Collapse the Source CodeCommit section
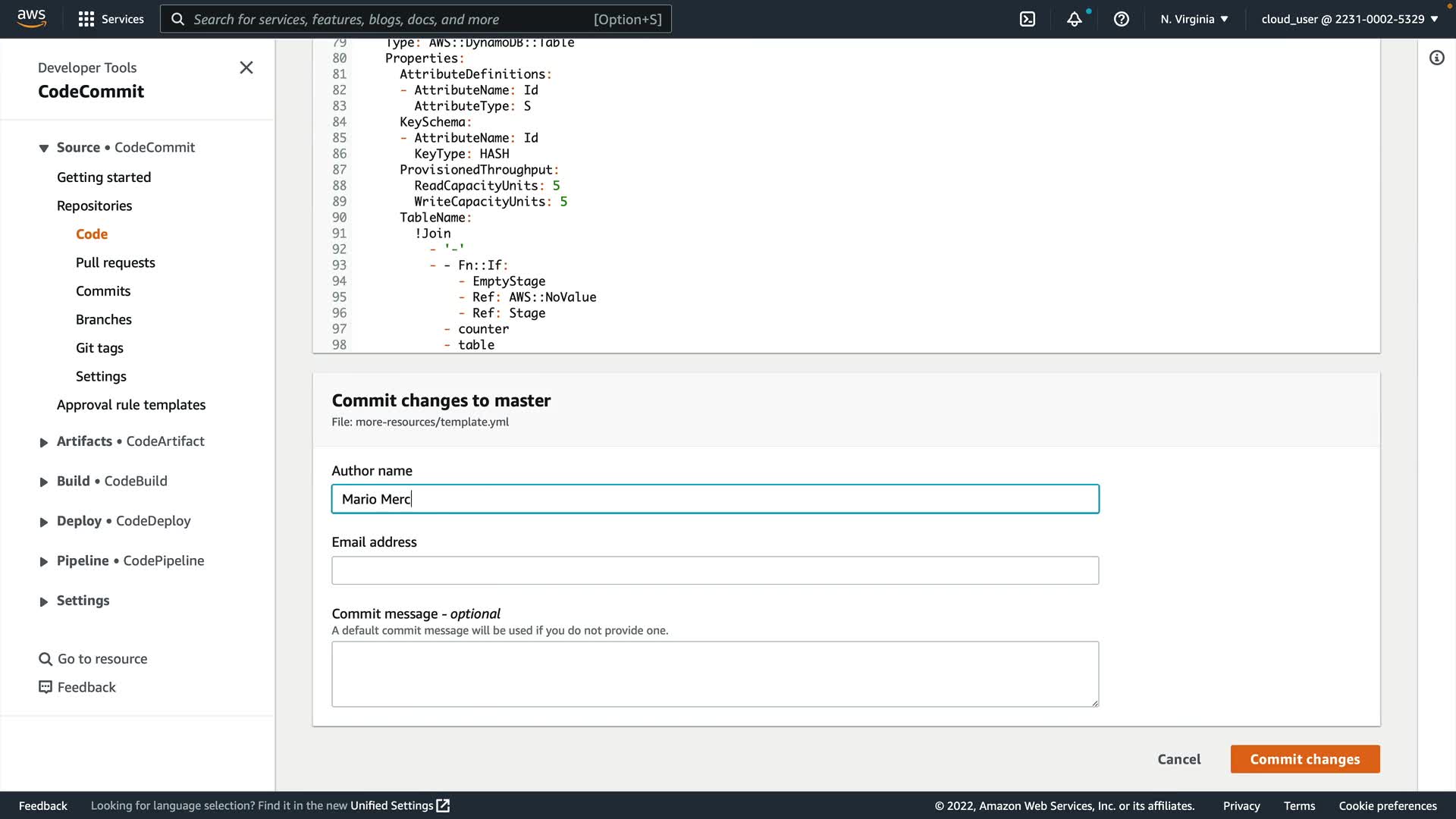 [x=44, y=148]
